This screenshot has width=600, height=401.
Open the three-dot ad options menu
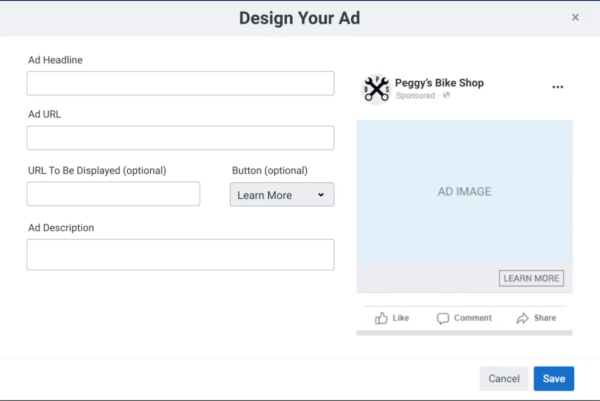pyautogui.click(x=558, y=87)
